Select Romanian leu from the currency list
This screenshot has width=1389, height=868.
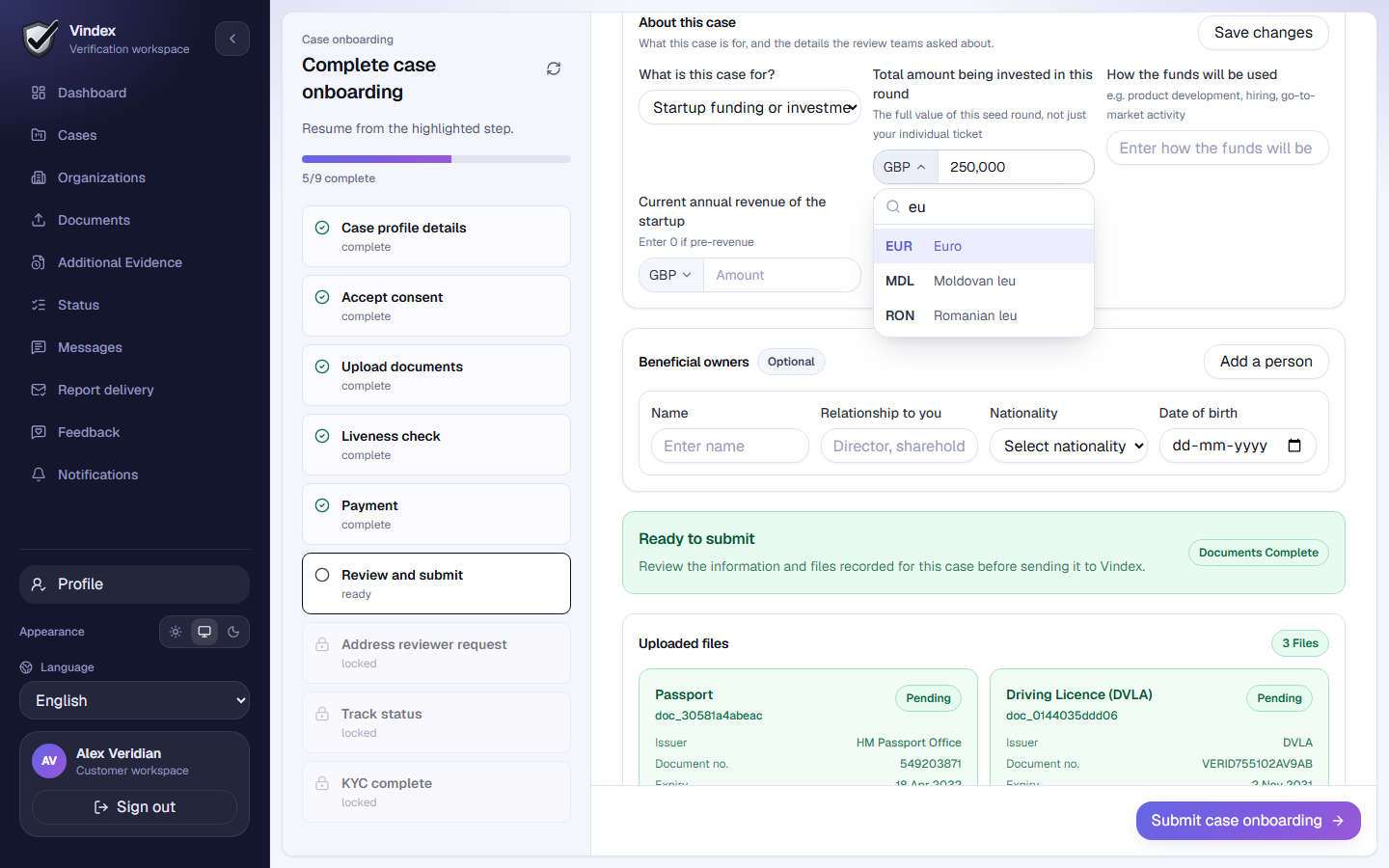[x=984, y=315]
